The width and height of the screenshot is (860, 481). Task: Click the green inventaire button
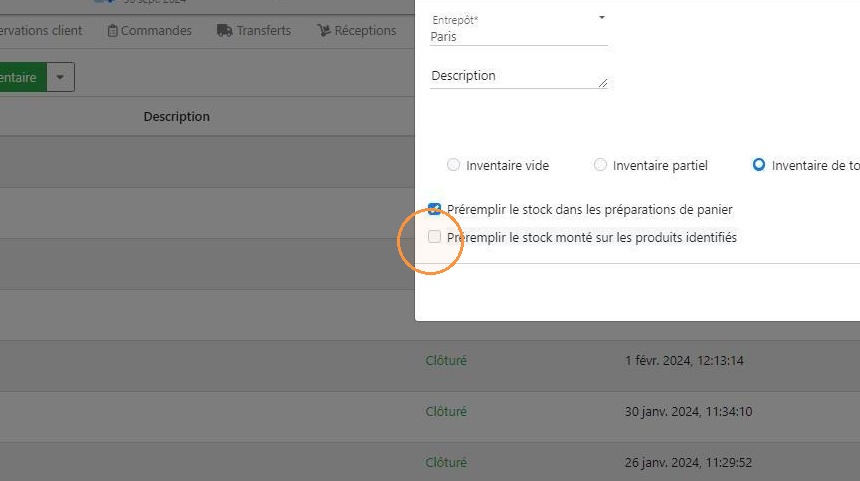coord(23,77)
